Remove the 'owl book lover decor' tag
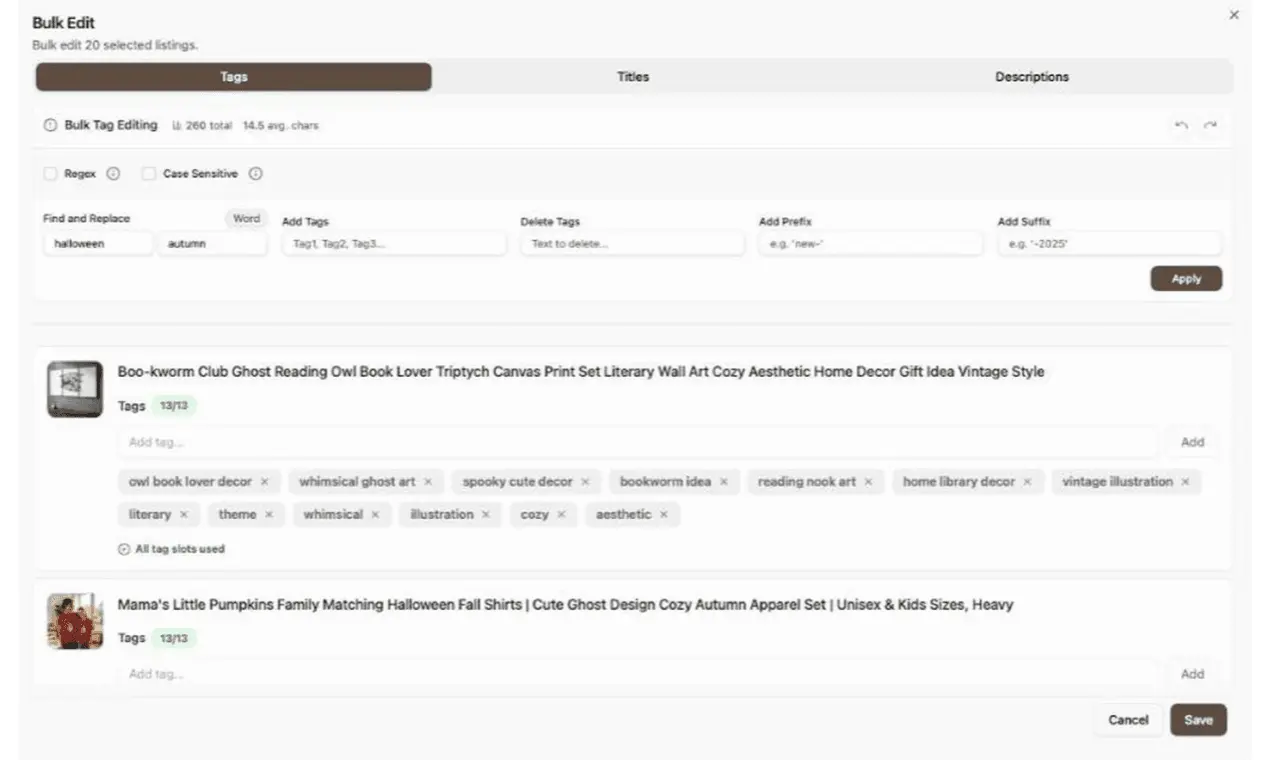 pos(265,482)
